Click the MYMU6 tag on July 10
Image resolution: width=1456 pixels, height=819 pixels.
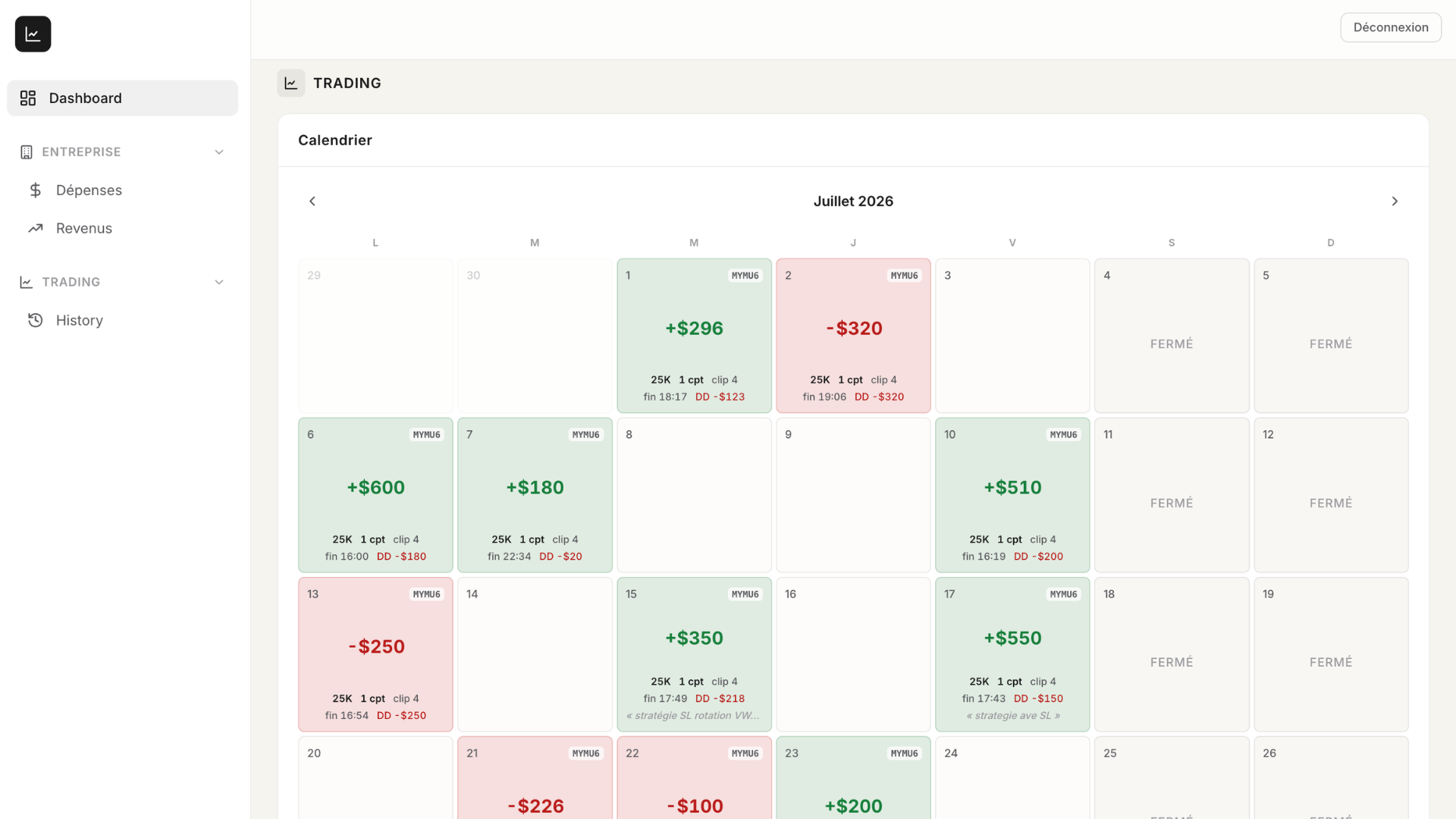point(1063,435)
